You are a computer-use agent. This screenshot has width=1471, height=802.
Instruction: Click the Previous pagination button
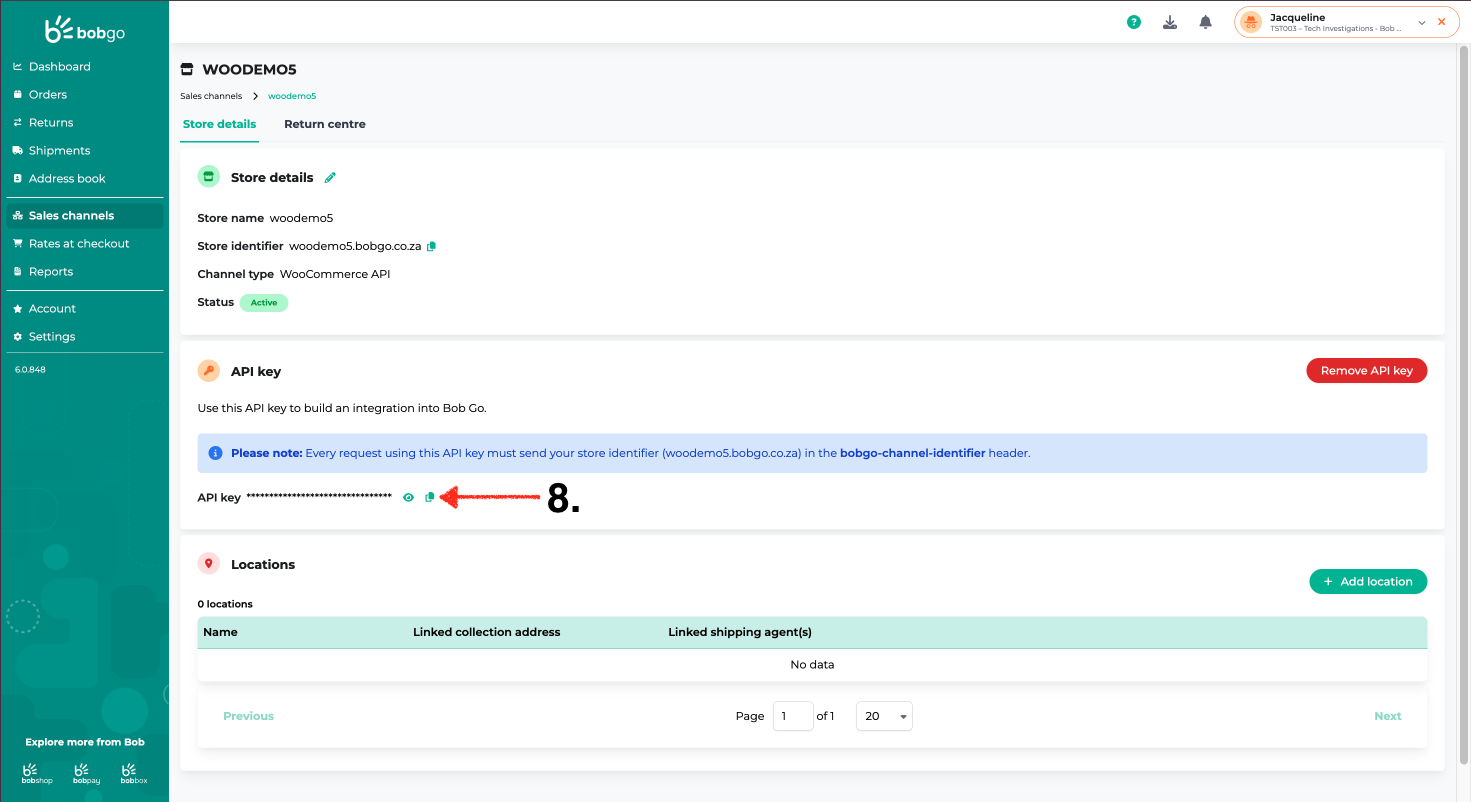(x=248, y=716)
